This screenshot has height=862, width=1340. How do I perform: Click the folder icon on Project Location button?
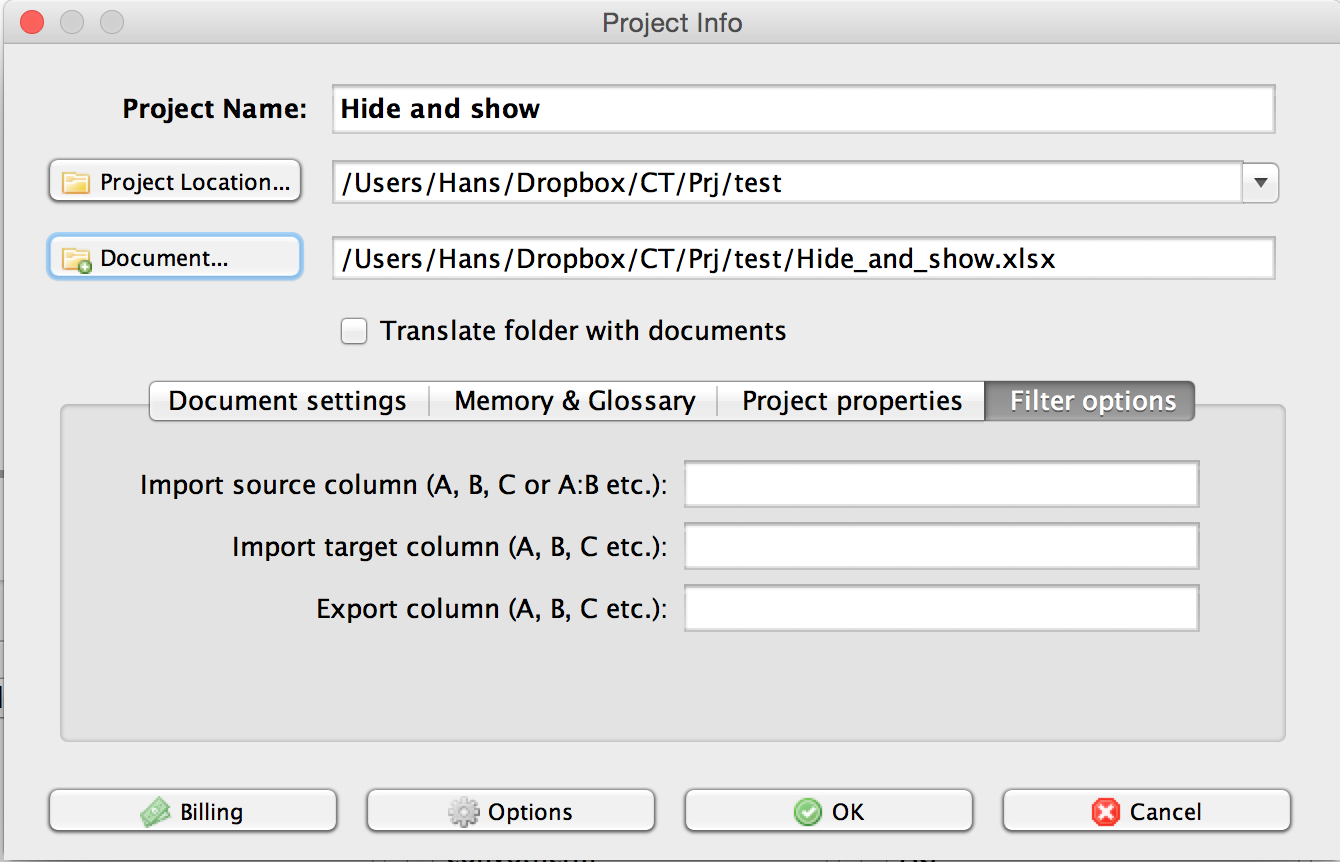pyautogui.click(x=76, y=183)
